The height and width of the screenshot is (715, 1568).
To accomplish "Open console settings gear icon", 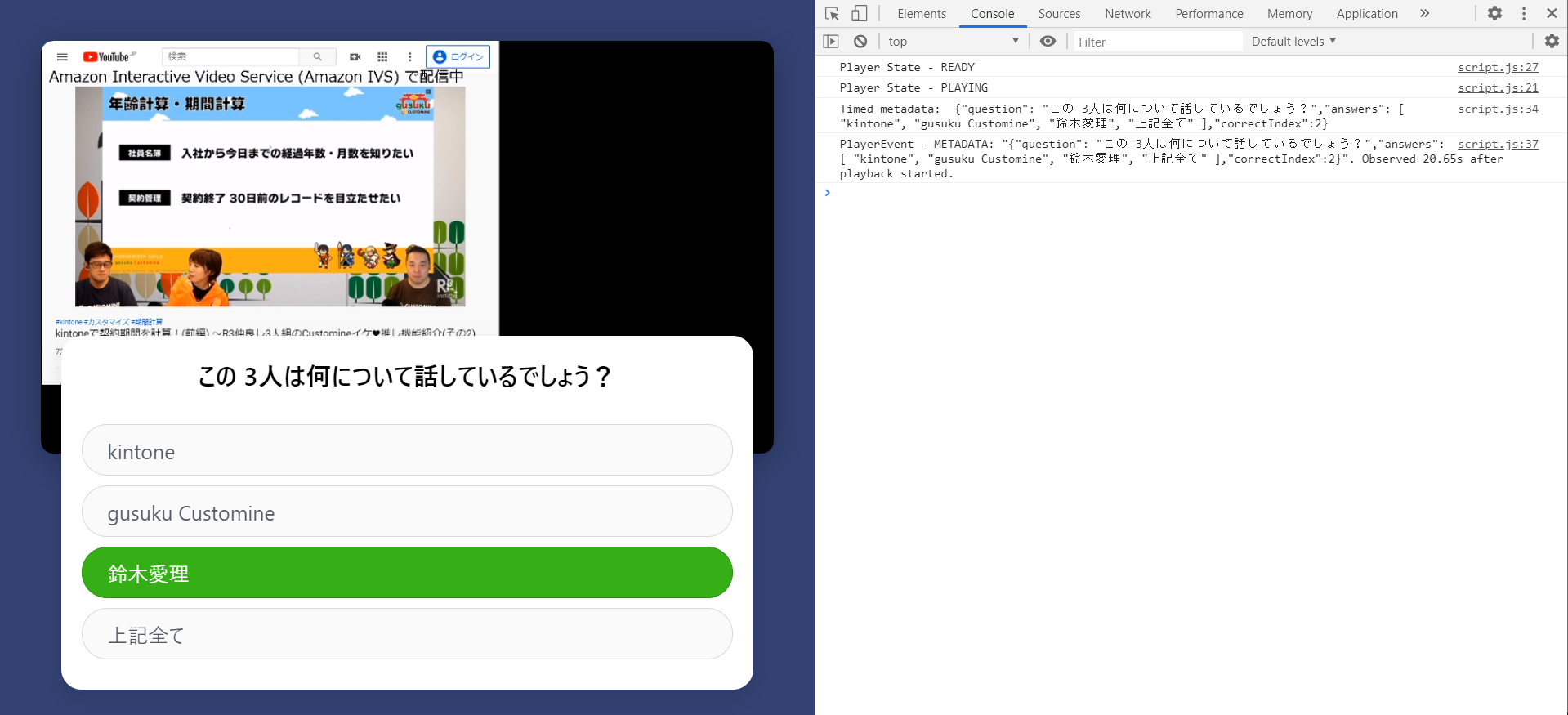I will point(1551,42).
